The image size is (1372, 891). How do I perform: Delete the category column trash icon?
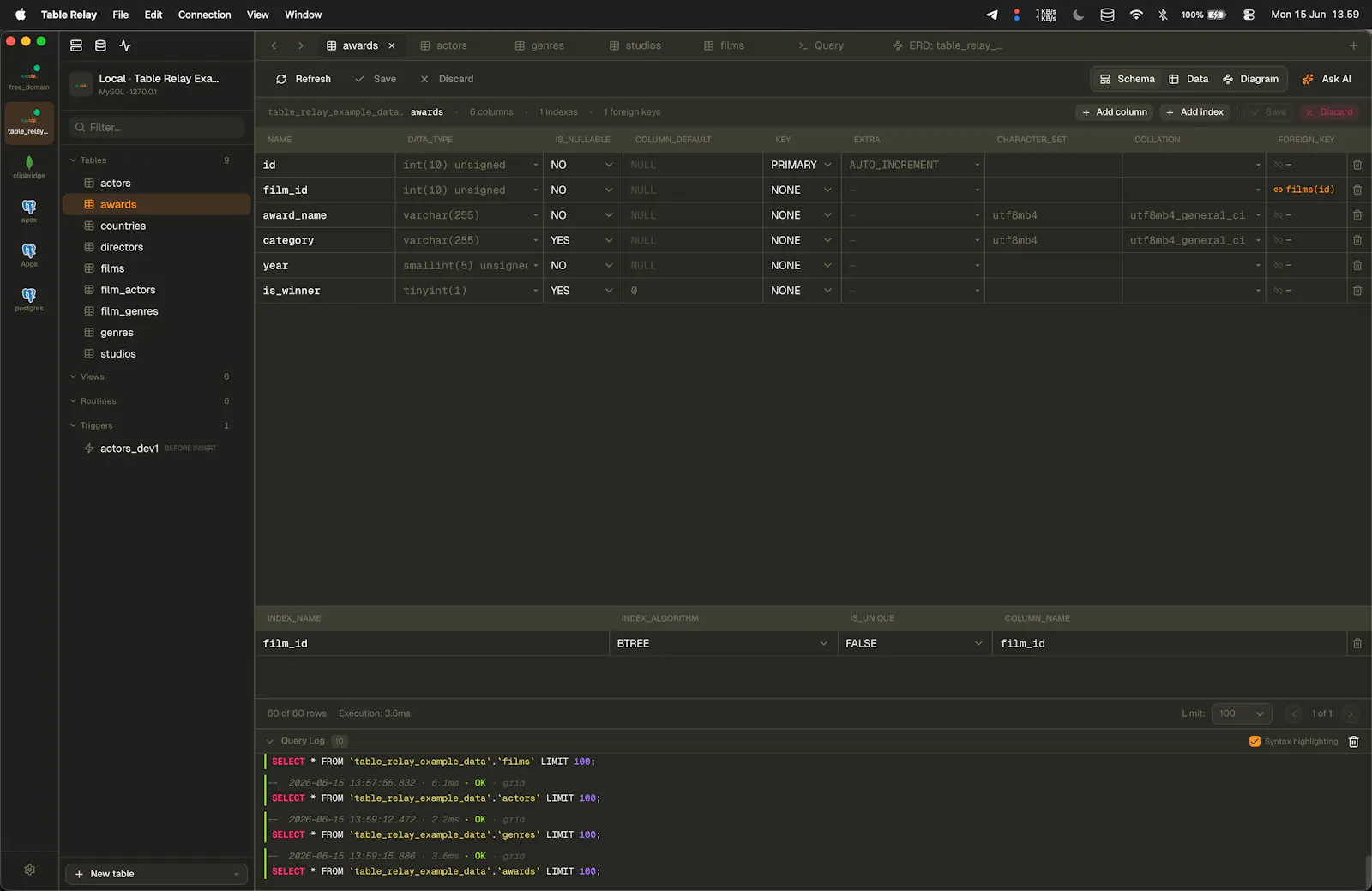point(1357,240)
